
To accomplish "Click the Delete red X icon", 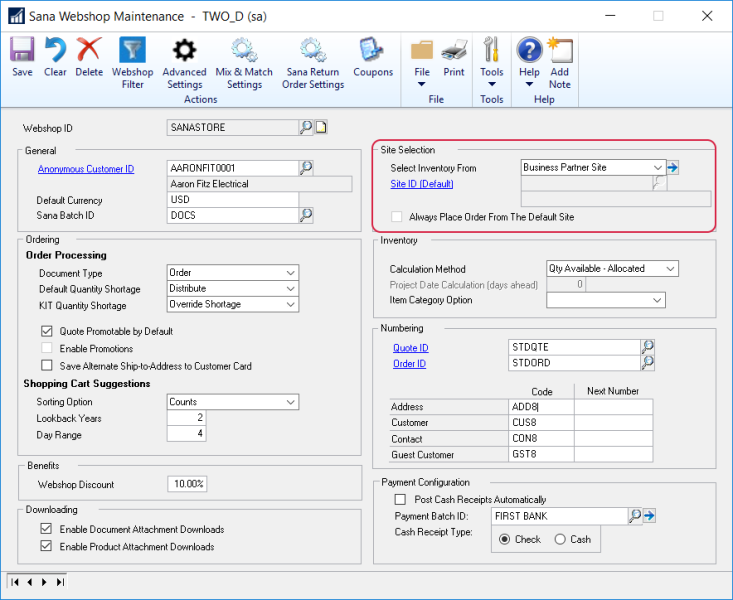I will tap(89, 50).
